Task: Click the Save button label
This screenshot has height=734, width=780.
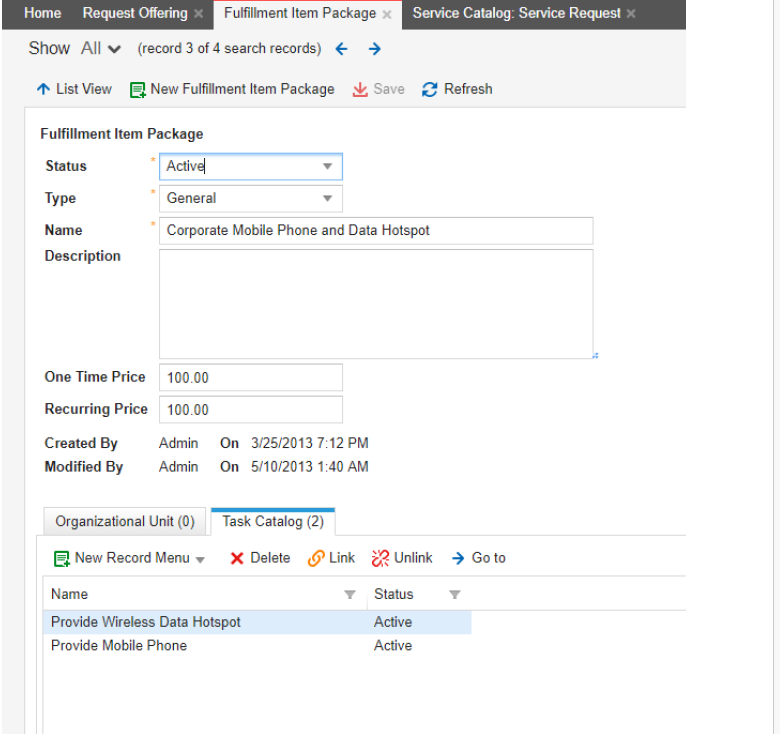Action: (x=389, y=89)
